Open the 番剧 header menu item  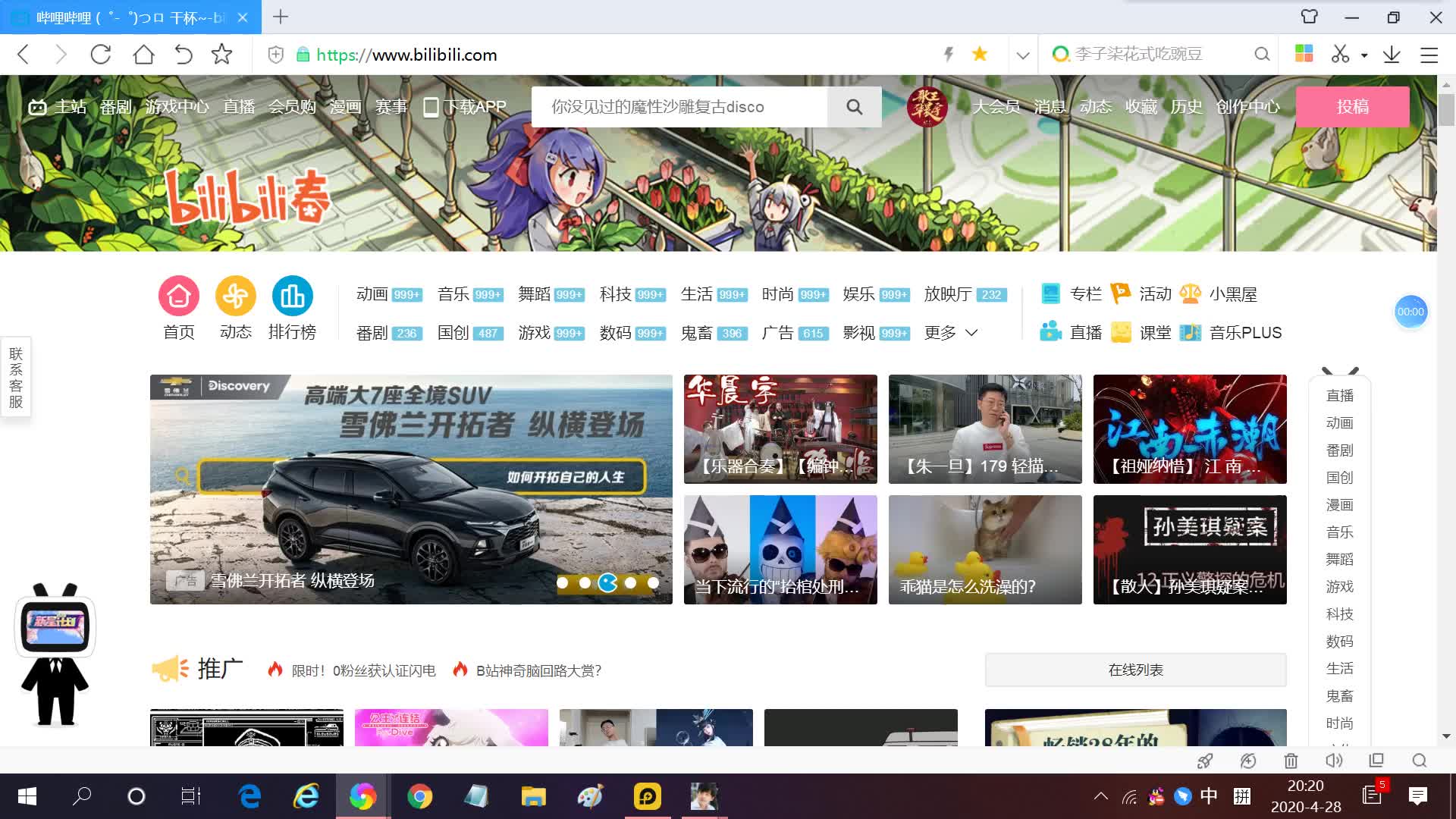pos(116,107)
